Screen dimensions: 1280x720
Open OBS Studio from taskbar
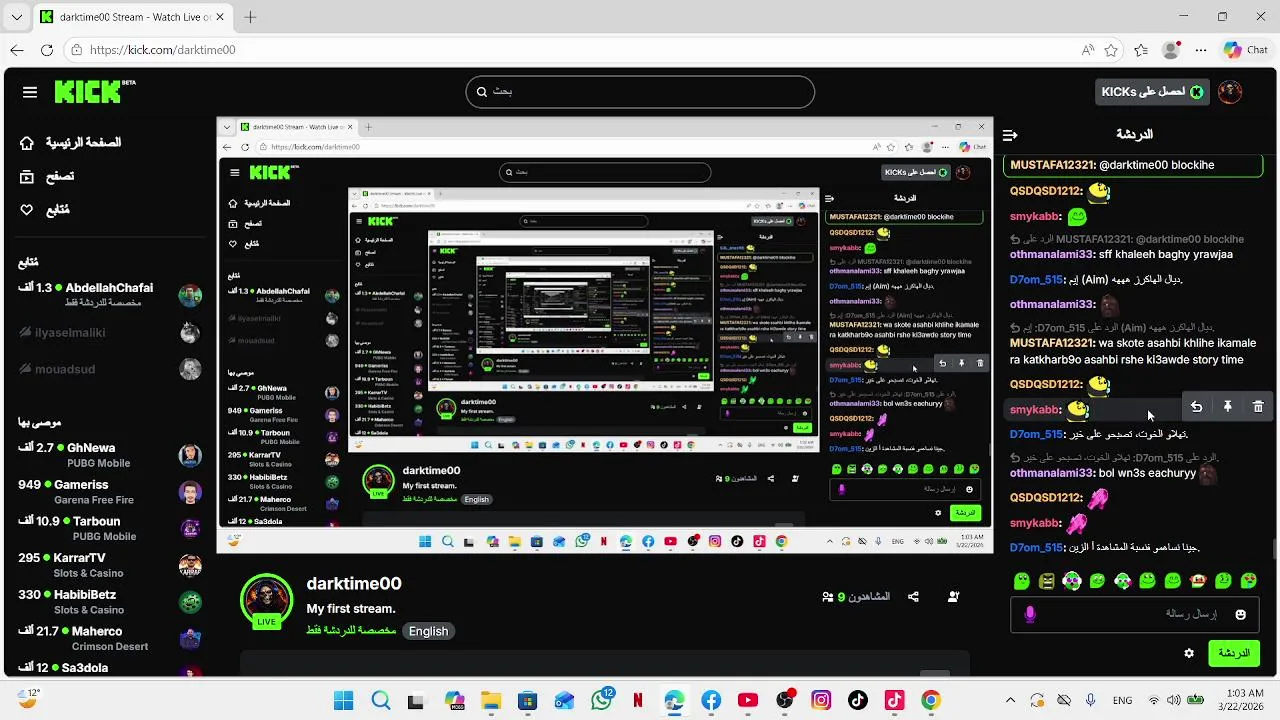[785, 701]
